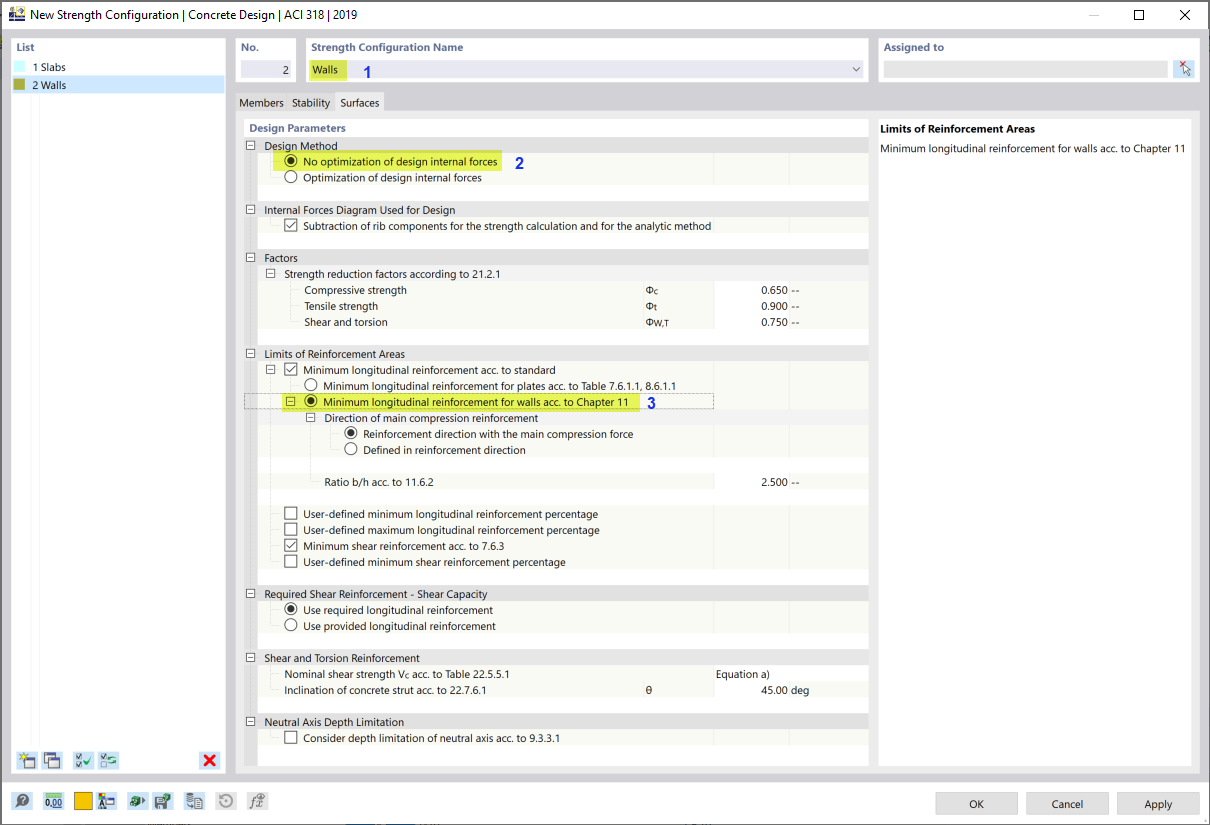Select 2 Walls in the List
The width and height of the screenshot is (1210, 825).
pyautogui.click(x=118, y=85)
